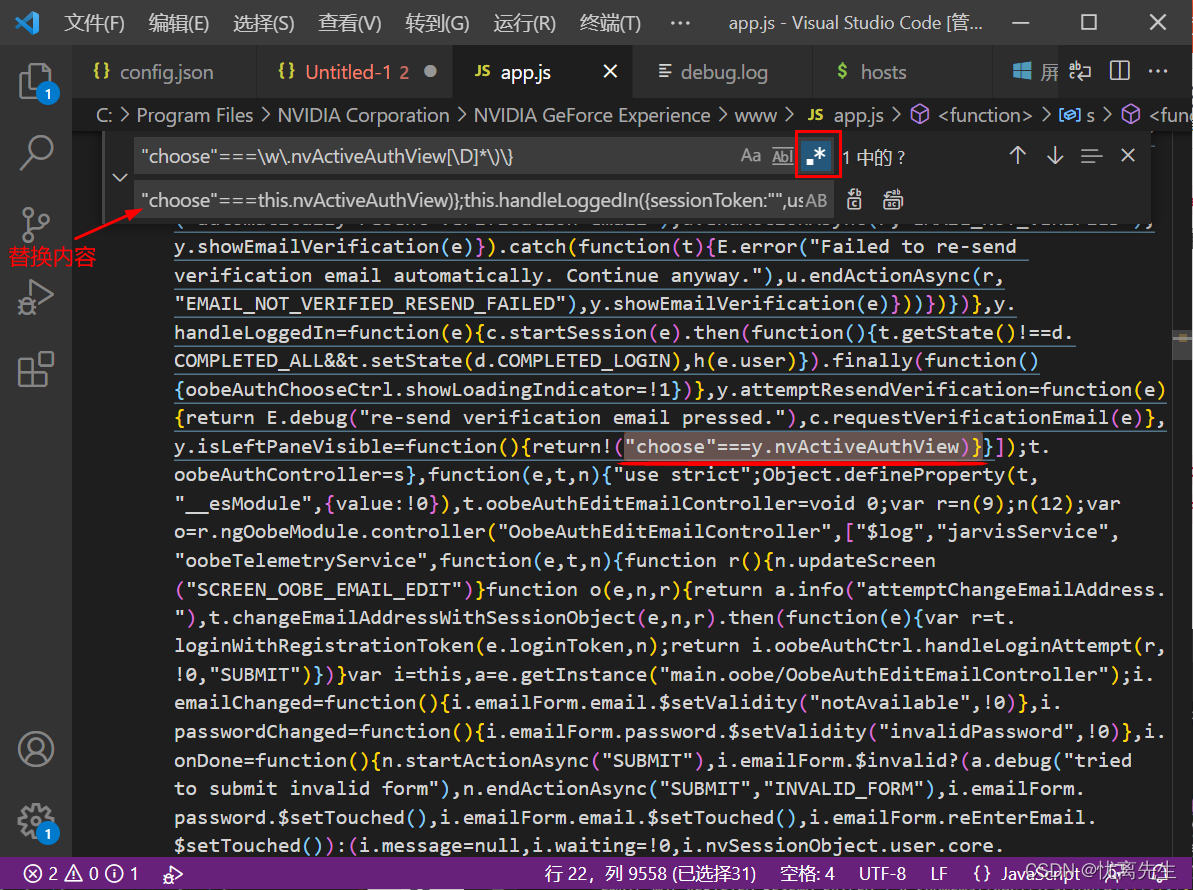Open the Manage gear settings icon
The width and height of the screenshot is (1193, 890).
(x=36, y=822)
